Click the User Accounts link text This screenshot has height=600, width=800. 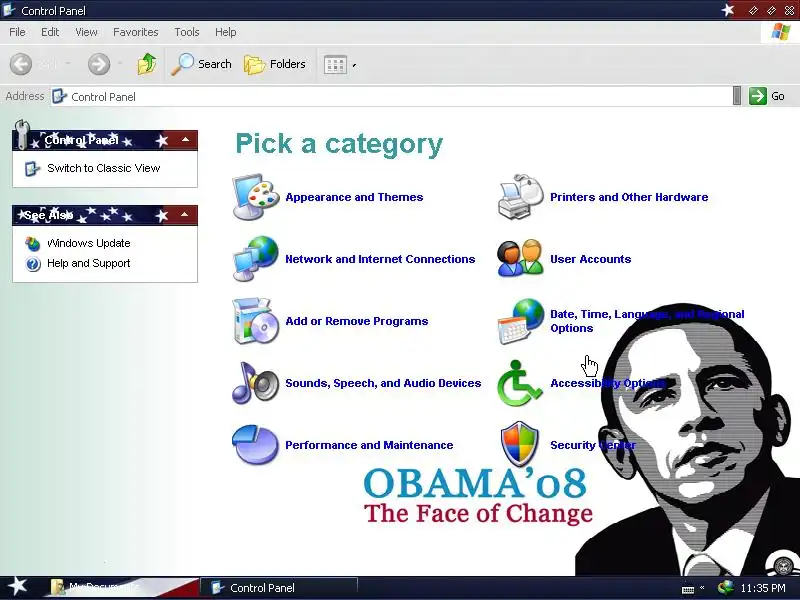[x=590, y=259]
